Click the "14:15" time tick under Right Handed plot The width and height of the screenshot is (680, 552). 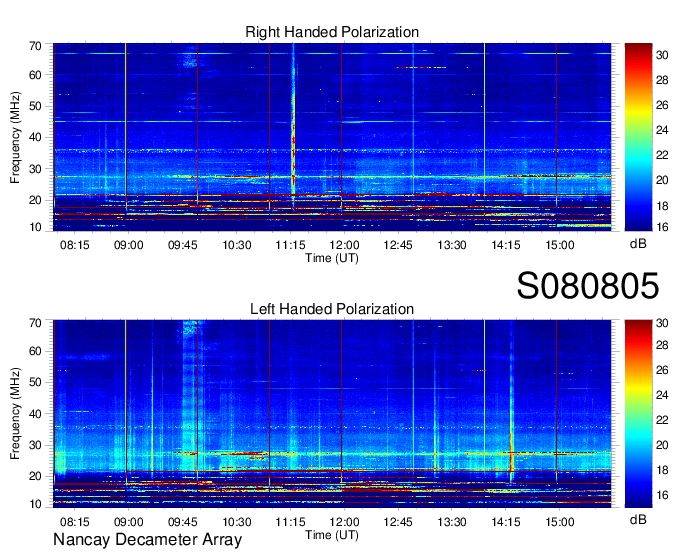point(506,245)
